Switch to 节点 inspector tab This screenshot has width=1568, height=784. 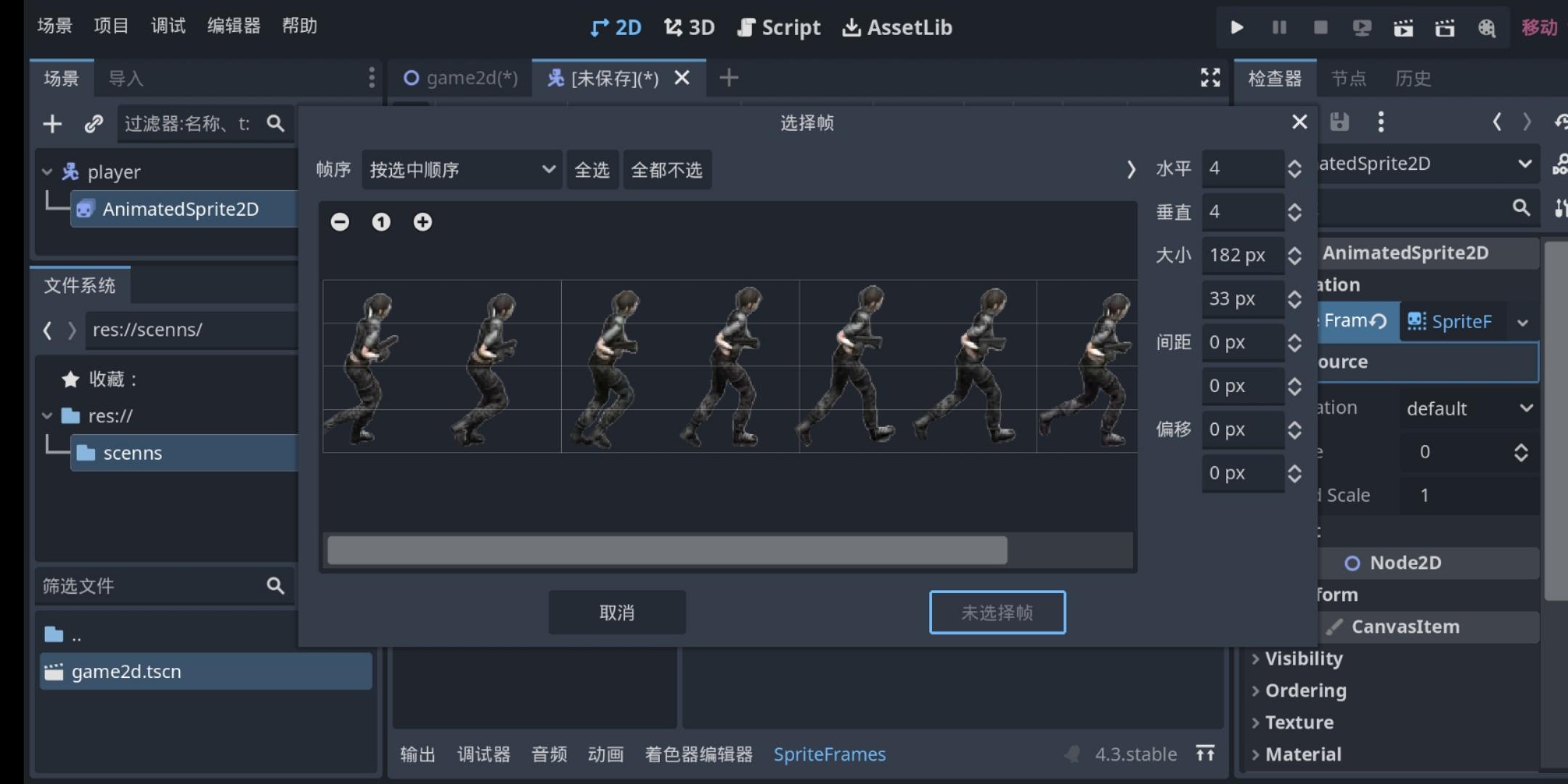point(1349,78)
